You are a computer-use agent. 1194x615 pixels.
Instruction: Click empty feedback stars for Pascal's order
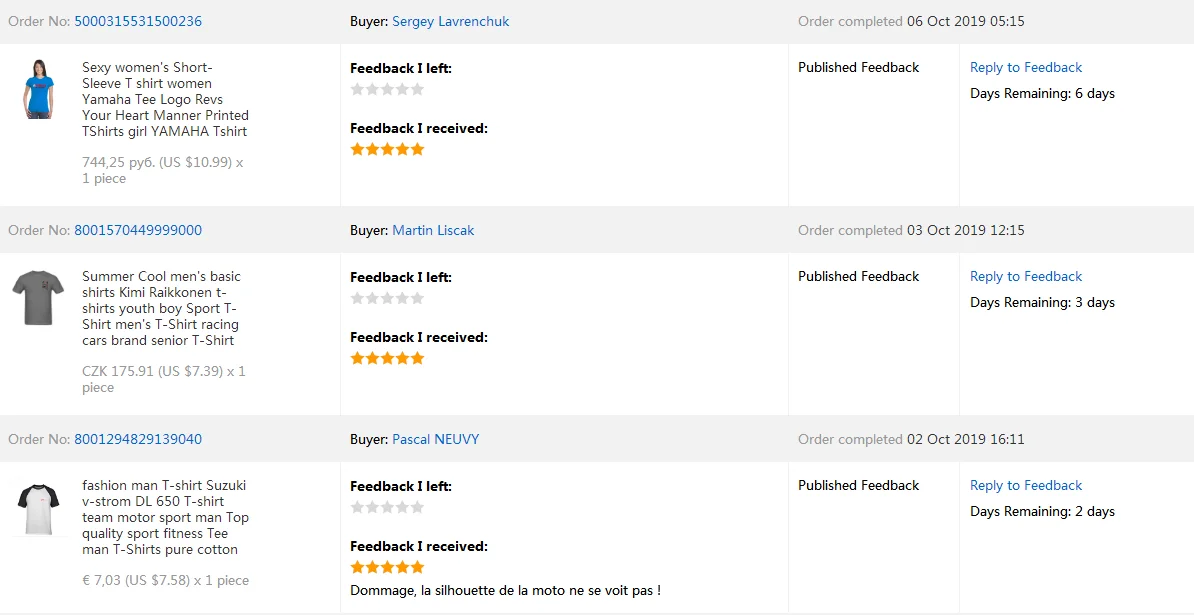tap(387, 507)
